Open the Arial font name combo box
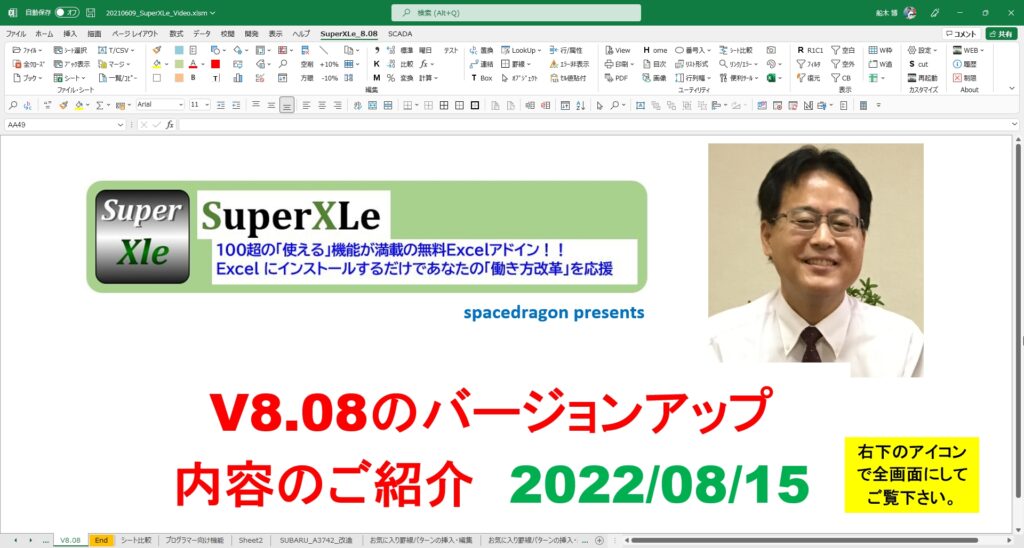This screenshot has height=548, width=1024. tap(160, 105)
